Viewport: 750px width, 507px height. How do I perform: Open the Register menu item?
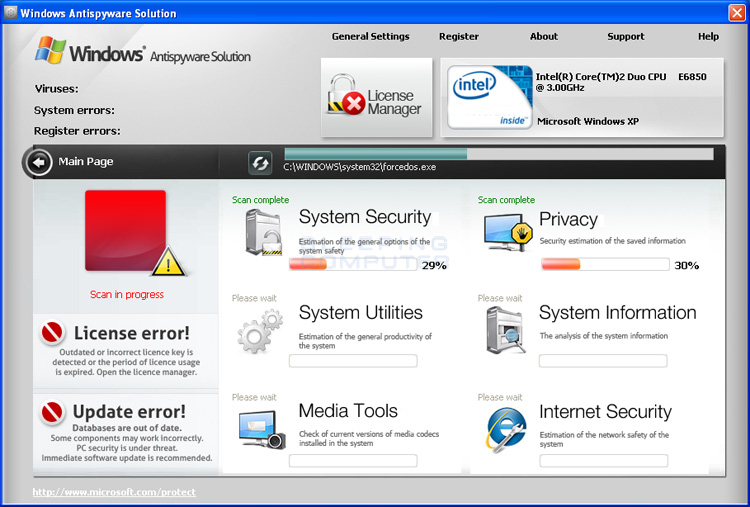pyautogui.click(x=459, y=36)
